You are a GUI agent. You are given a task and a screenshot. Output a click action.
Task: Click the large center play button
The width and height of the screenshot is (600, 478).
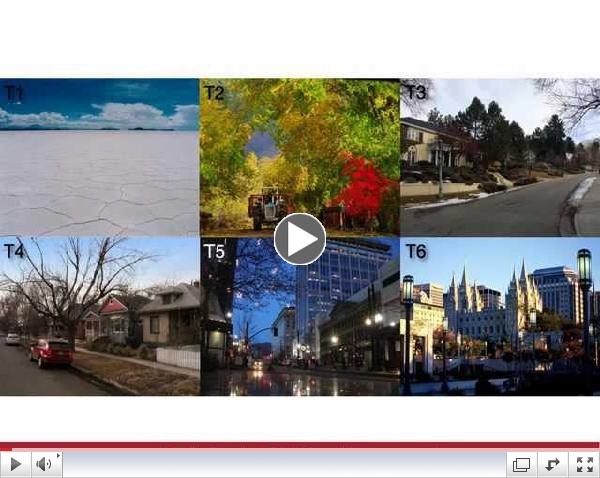click(x=300, y=239)
